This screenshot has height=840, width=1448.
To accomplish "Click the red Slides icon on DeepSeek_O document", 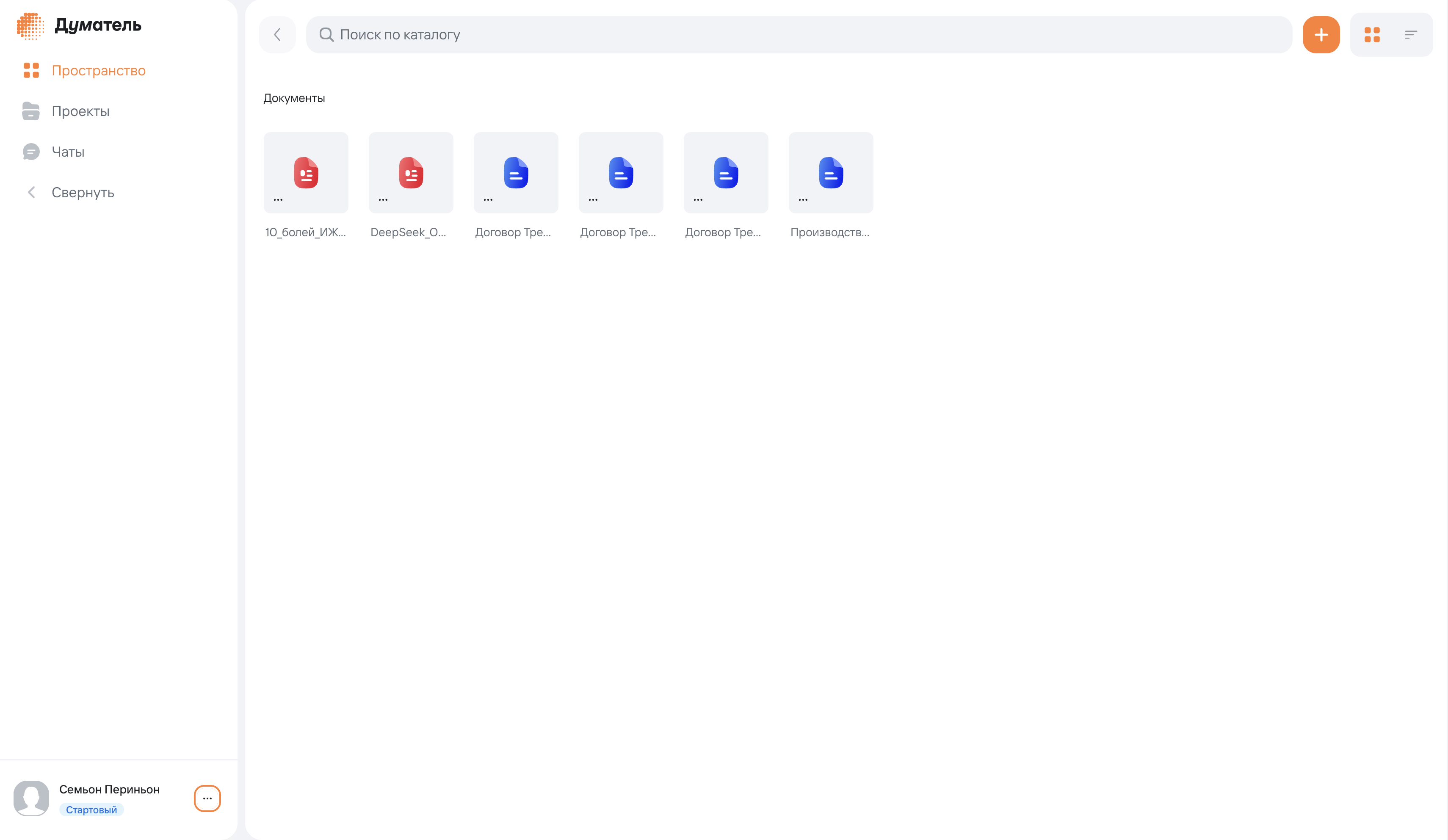I will 411,172.
